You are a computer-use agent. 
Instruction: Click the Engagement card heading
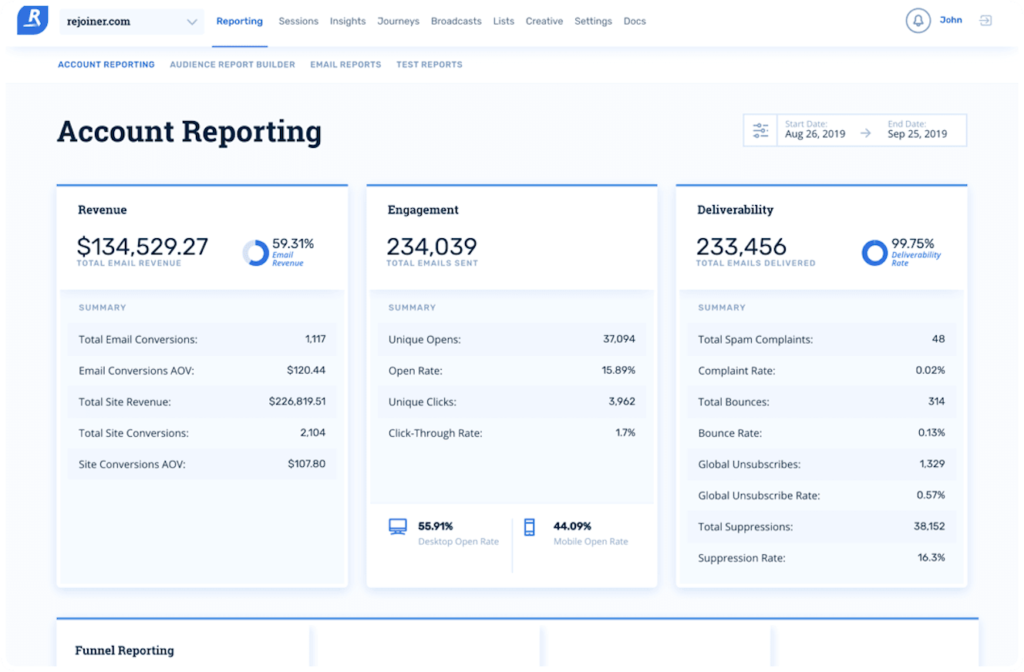click(423, 210)
